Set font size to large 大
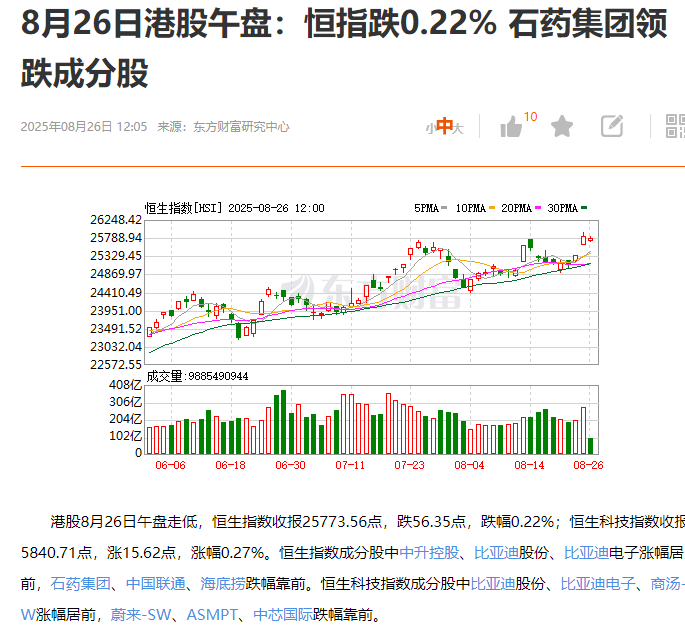Screen dimensions: 685x625 click(458, 128)
